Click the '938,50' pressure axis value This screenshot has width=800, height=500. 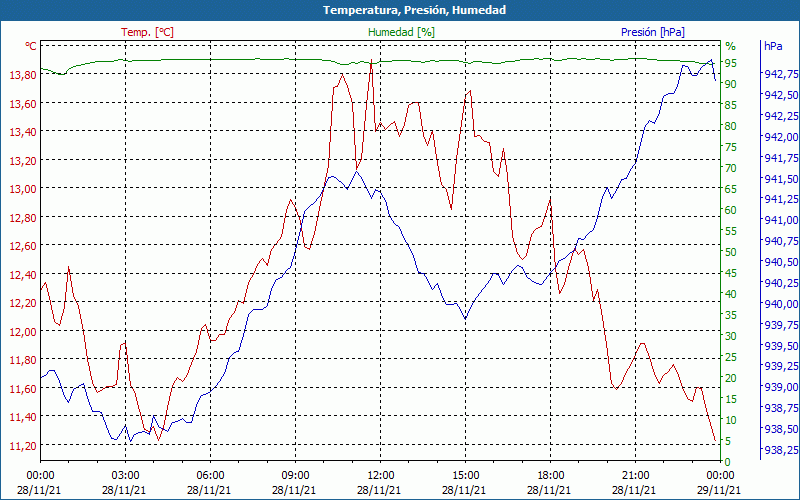pos(782,429)
